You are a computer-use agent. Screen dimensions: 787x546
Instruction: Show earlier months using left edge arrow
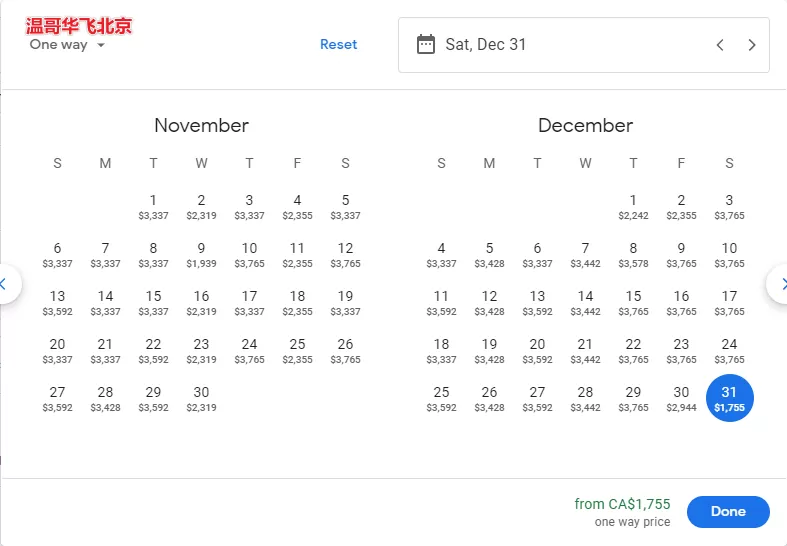click(x=7, y=285)
